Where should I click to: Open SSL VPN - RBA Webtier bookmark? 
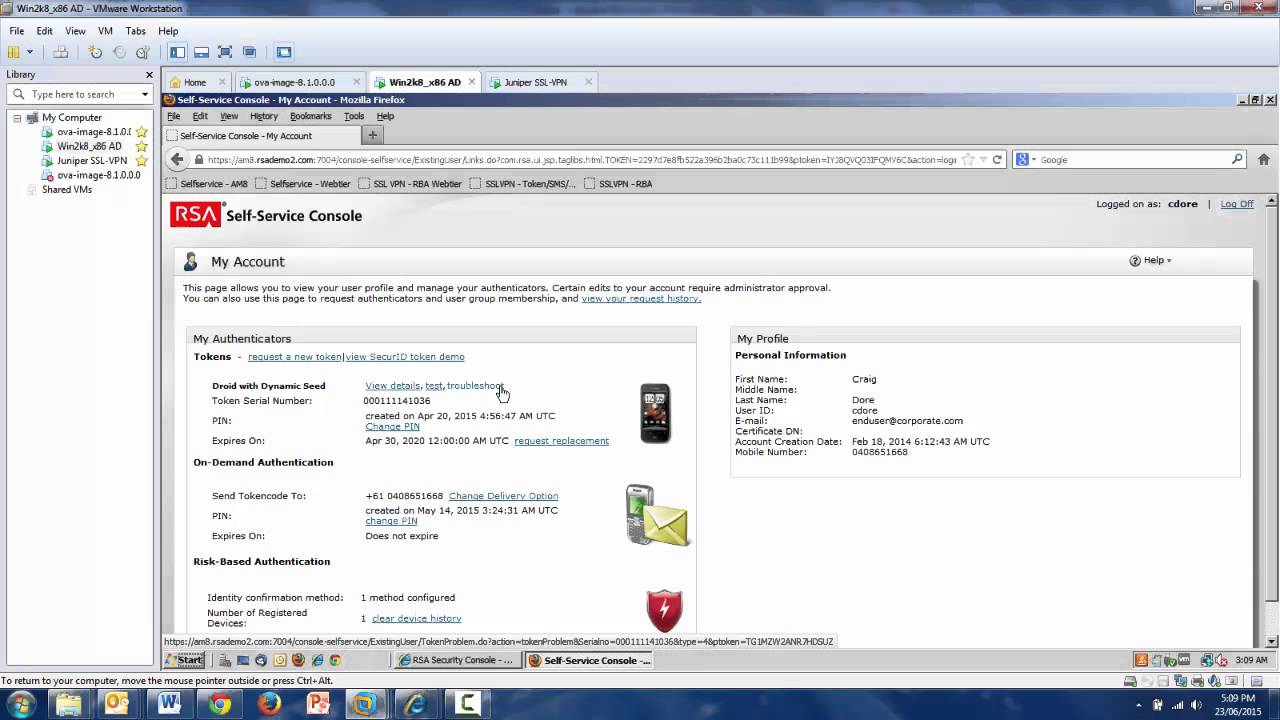click(x=409, y=184)
